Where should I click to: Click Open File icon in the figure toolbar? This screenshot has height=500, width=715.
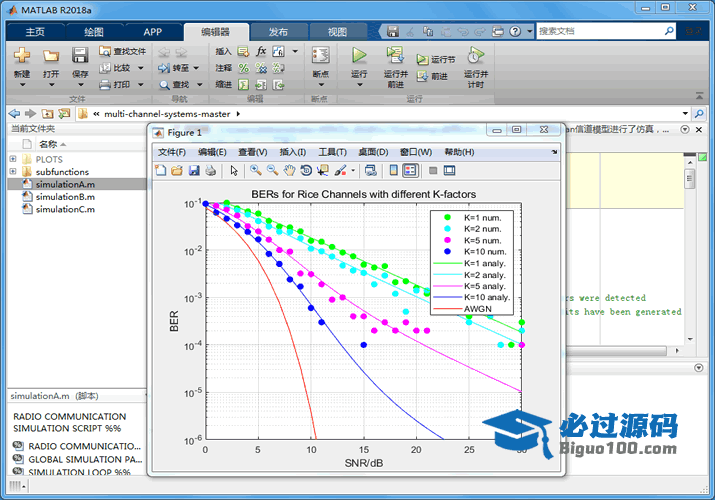point(177,170)
